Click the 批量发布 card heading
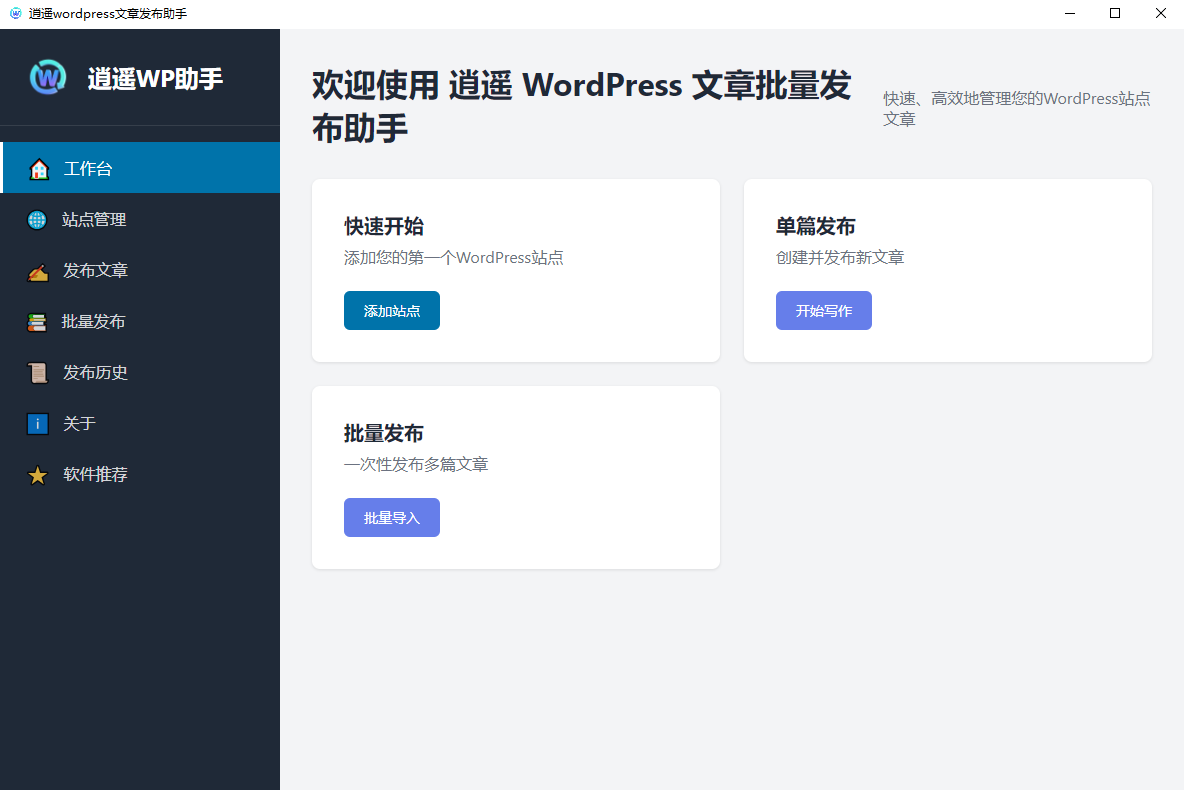 coord(384,433)
